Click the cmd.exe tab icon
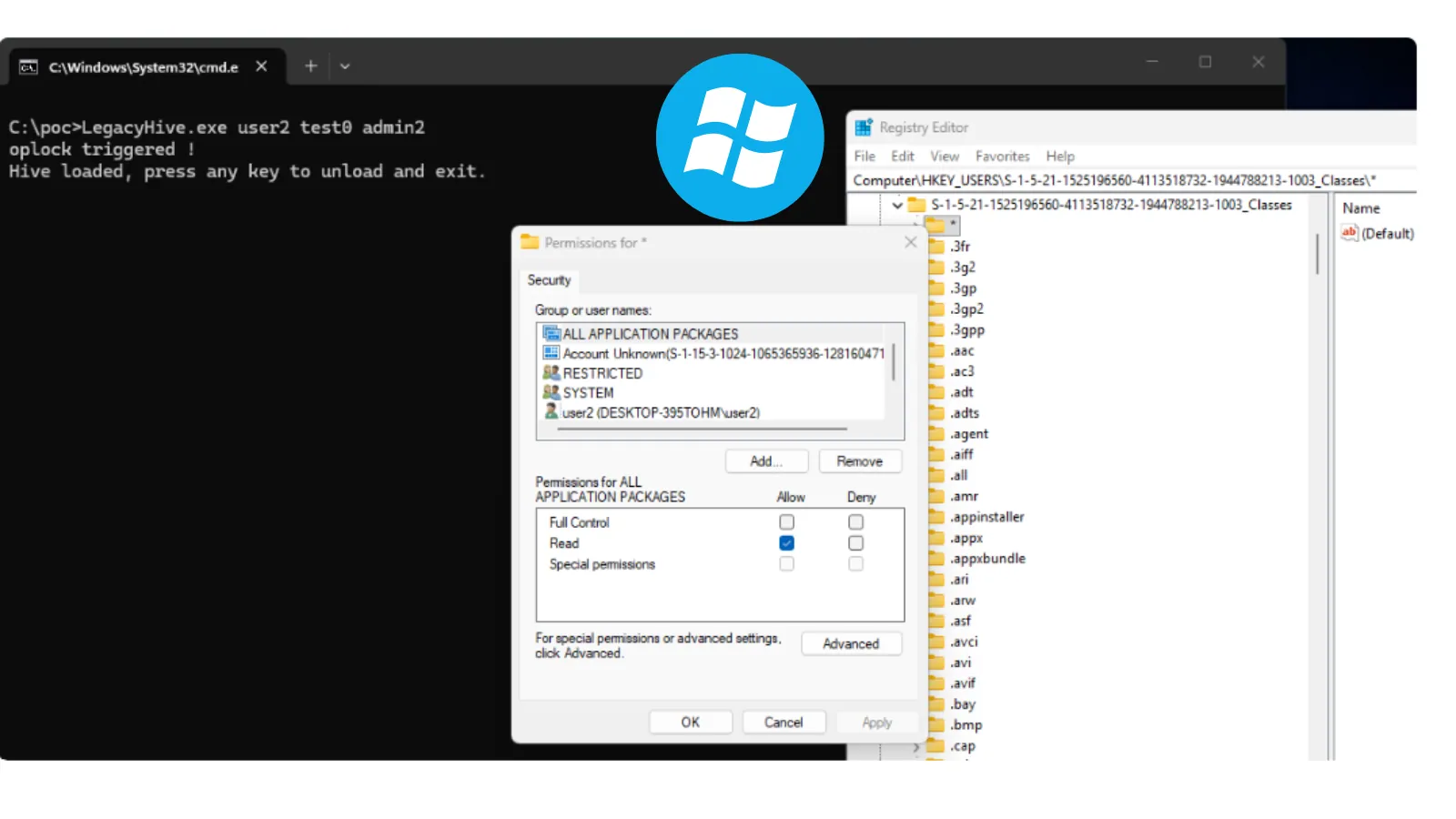The height and width of the screenshot is (819, 1456). (x=29, y=66)
